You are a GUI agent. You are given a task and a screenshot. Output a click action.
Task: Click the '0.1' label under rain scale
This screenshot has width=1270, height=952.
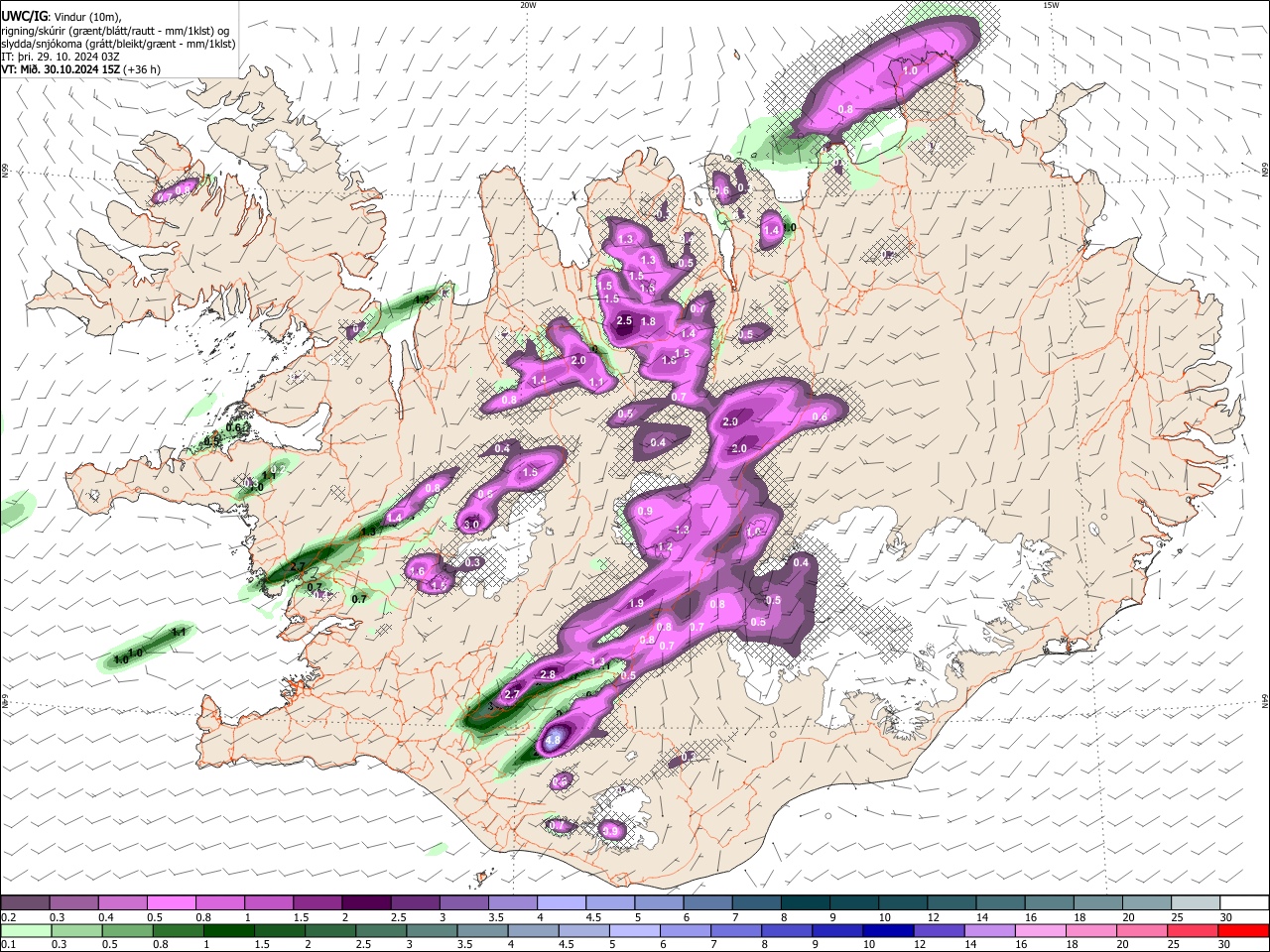pyautogui.click(x=8, y=945)
